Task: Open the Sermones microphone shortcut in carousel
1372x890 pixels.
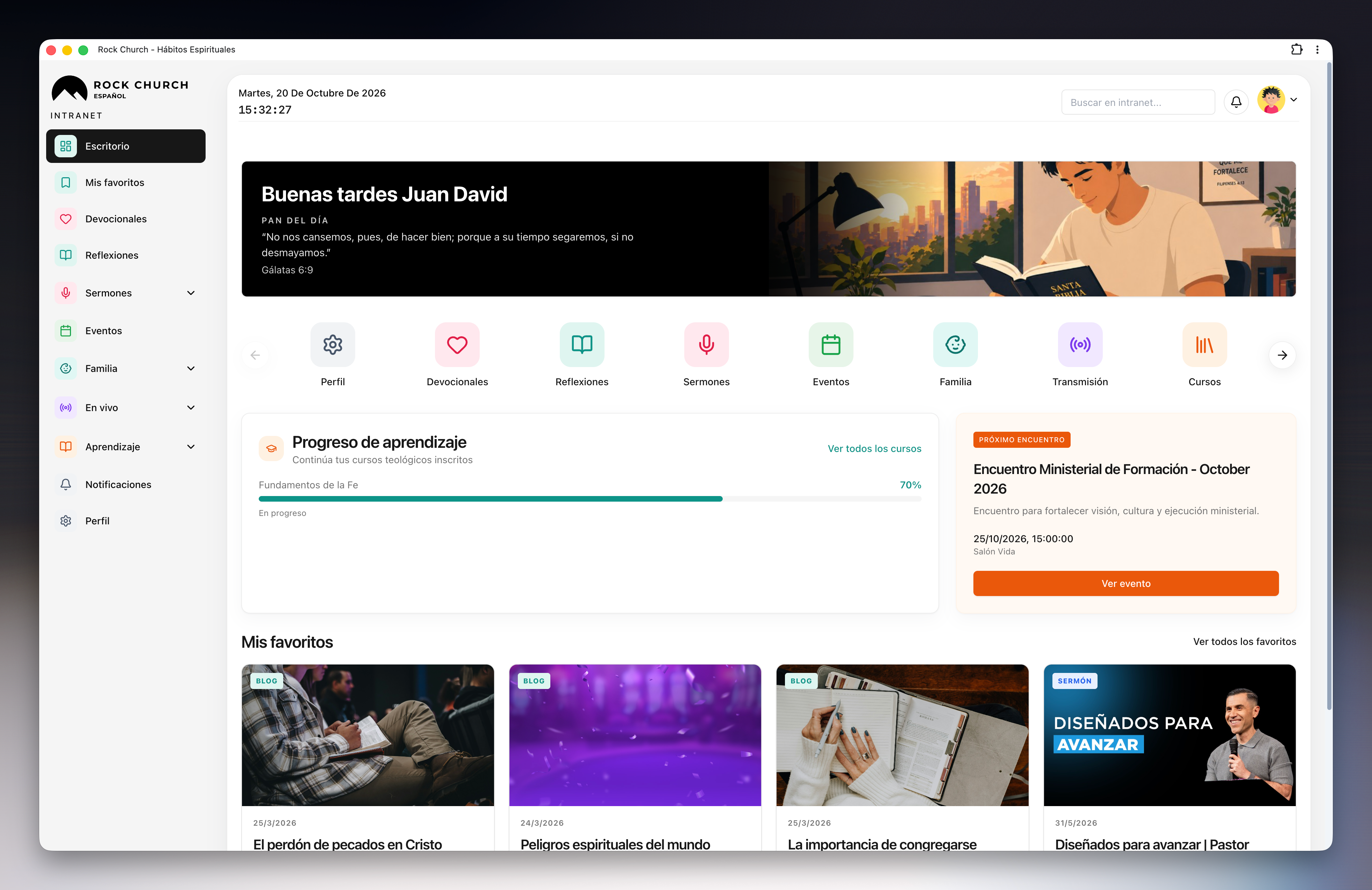Action: coord(706,345)
